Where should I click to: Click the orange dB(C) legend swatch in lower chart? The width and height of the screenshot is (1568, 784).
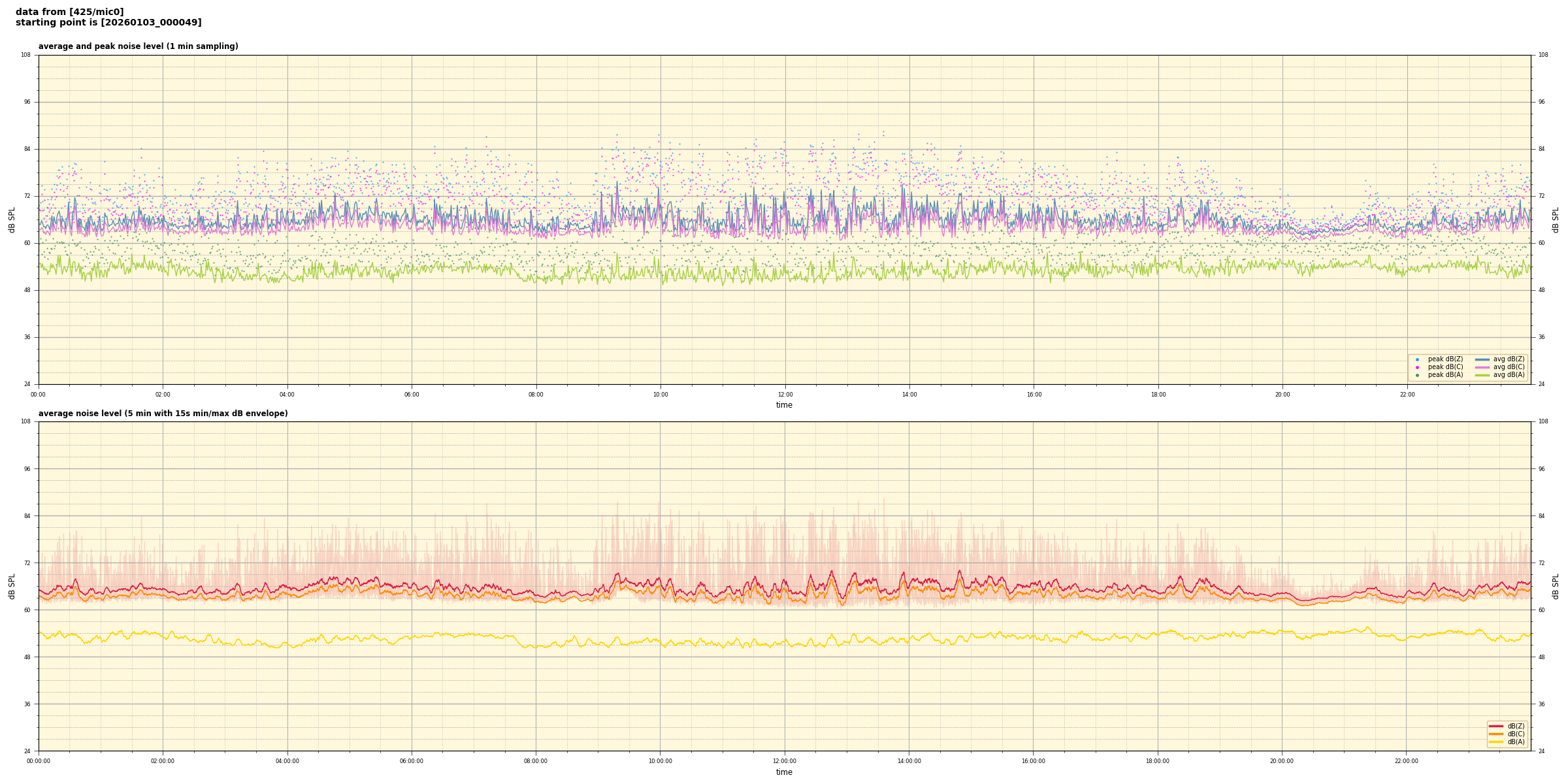tap(1495, 734)
